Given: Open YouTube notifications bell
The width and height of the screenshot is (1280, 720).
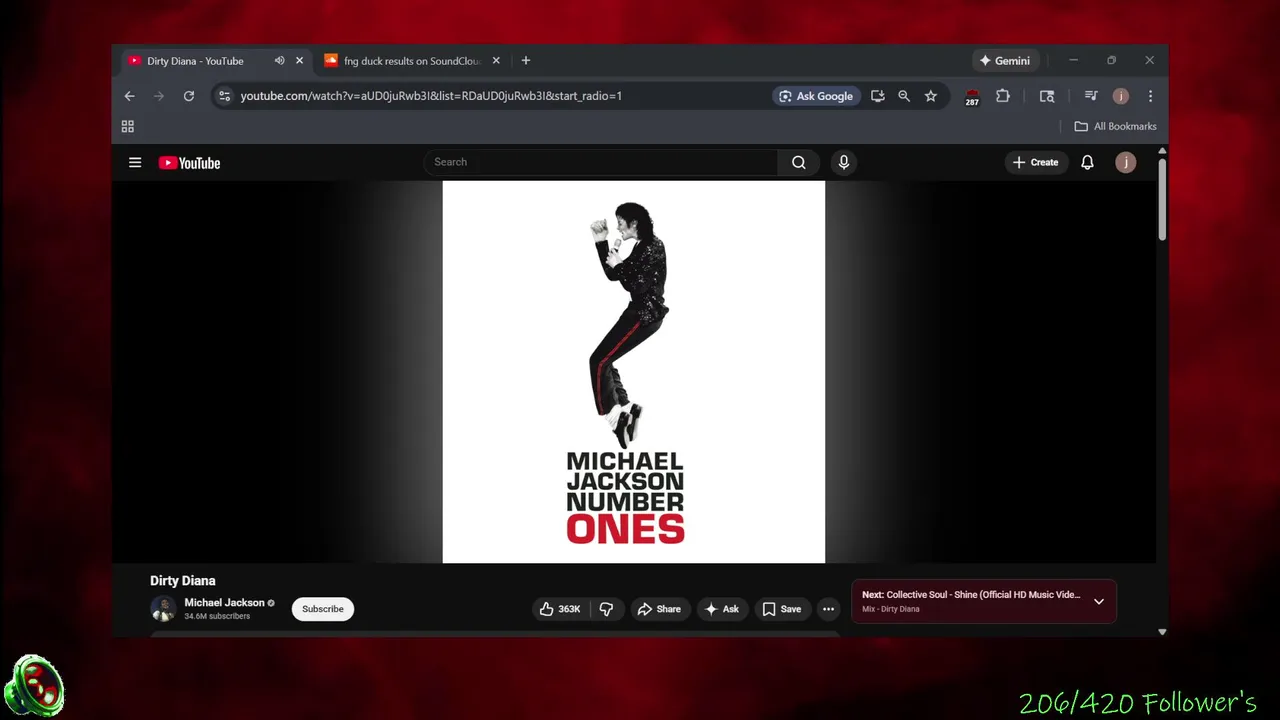Looking at the screenshot, I should coord(1087,162).
